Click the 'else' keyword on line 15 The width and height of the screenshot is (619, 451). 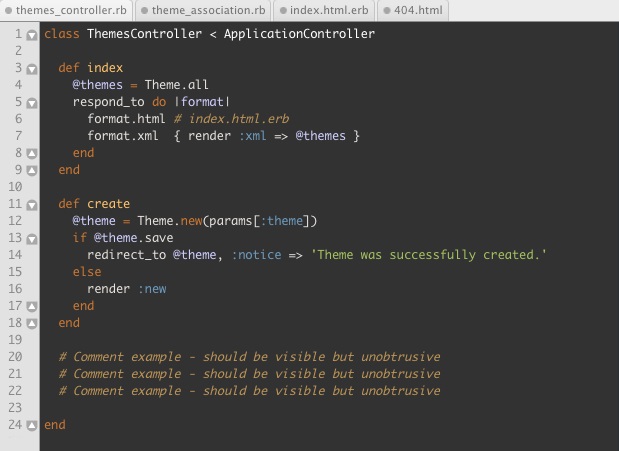(x=87, y=271)
